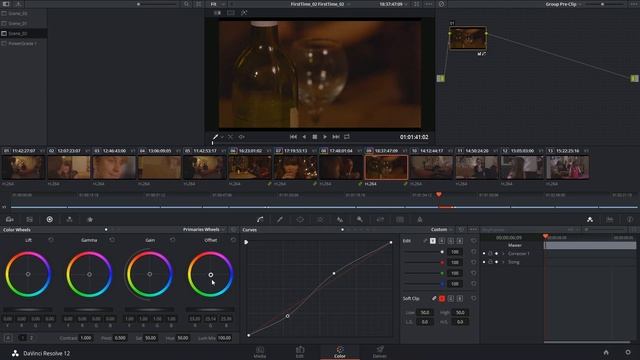The height and width of the screenshot is (360, 640).
Task: Toggle the G channel Edit curve button
Action: [451, 241]
